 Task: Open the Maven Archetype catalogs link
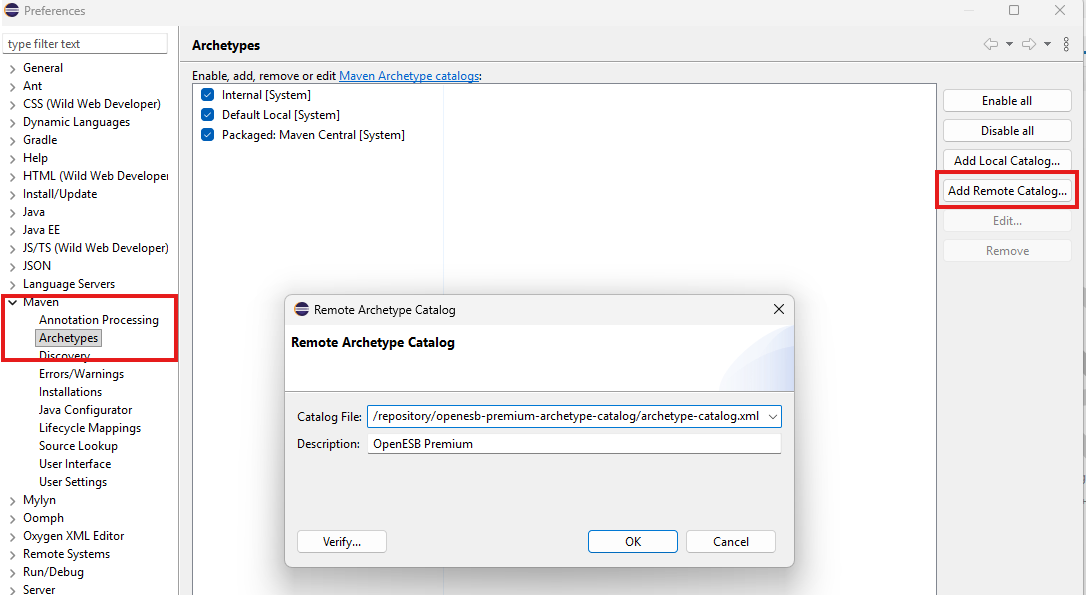pos(409,76)
